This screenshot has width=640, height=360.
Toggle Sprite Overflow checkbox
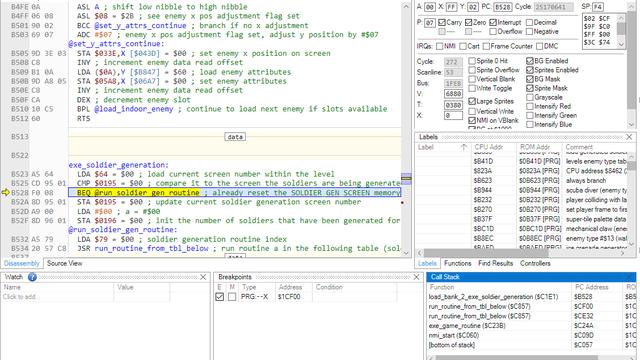tap(472, 70)
